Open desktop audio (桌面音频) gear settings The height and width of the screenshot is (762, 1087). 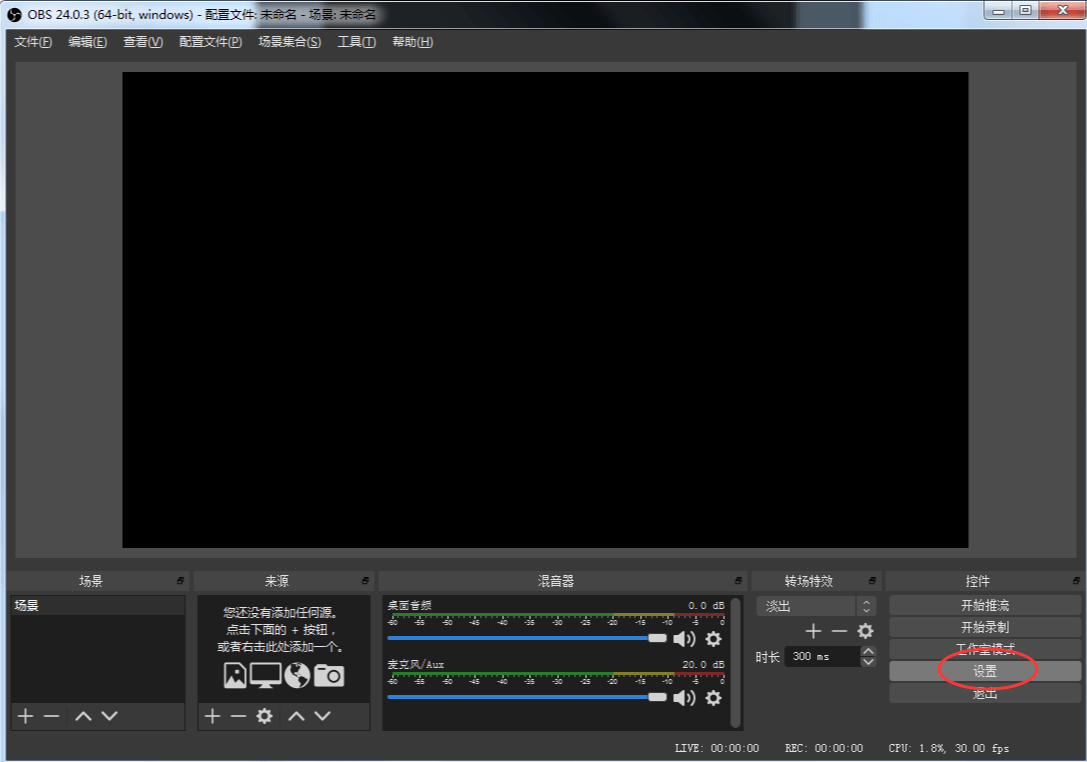coord(713,639)
